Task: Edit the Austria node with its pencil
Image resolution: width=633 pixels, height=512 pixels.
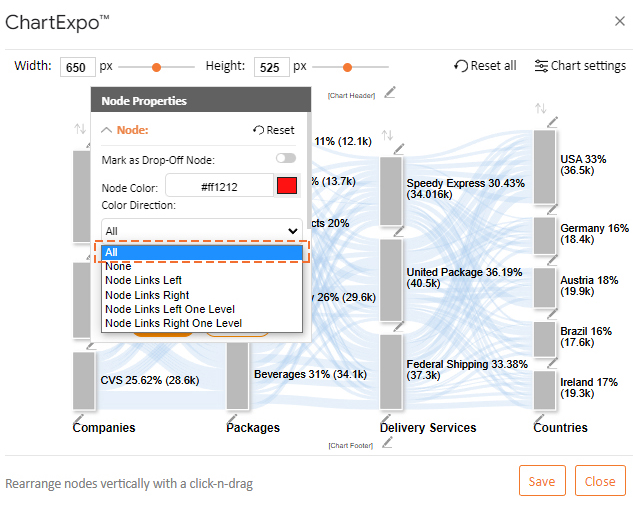Action: tap(552, 260)
